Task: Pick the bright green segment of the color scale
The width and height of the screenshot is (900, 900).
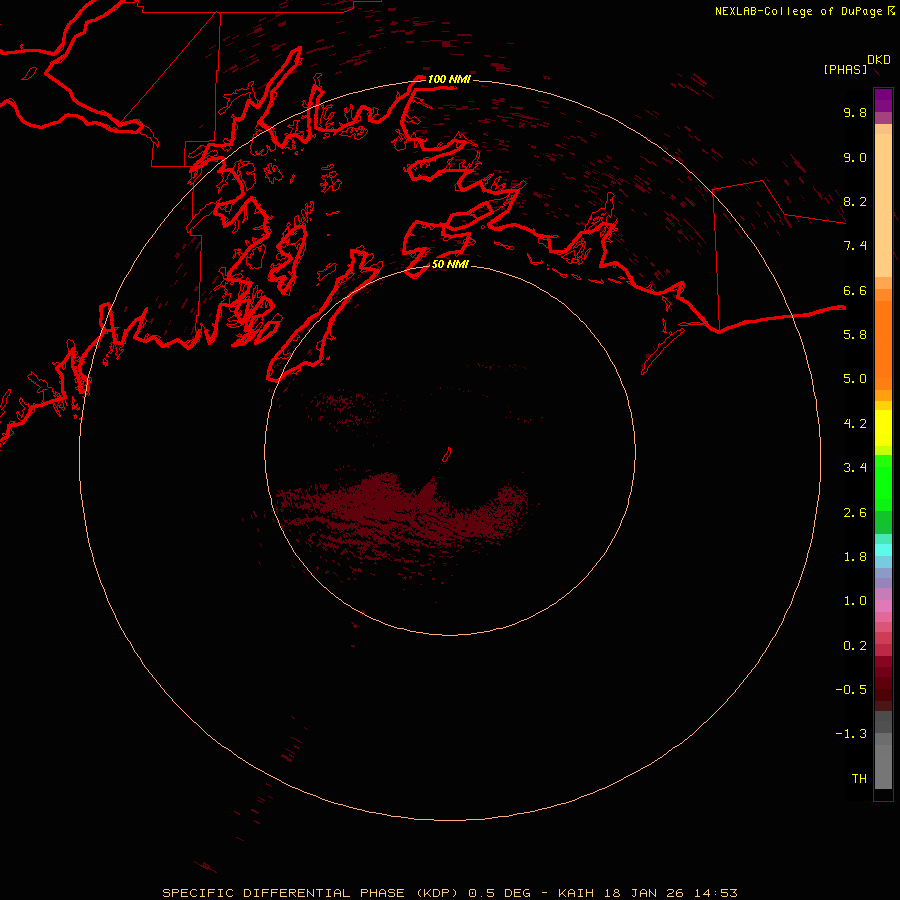Action: 883,482
